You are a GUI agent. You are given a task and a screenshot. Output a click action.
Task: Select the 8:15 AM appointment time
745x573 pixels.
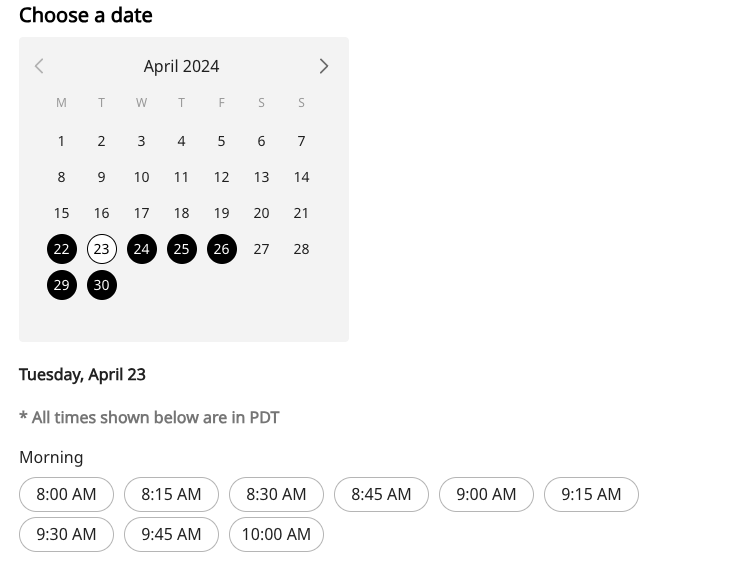pos(171,494)
